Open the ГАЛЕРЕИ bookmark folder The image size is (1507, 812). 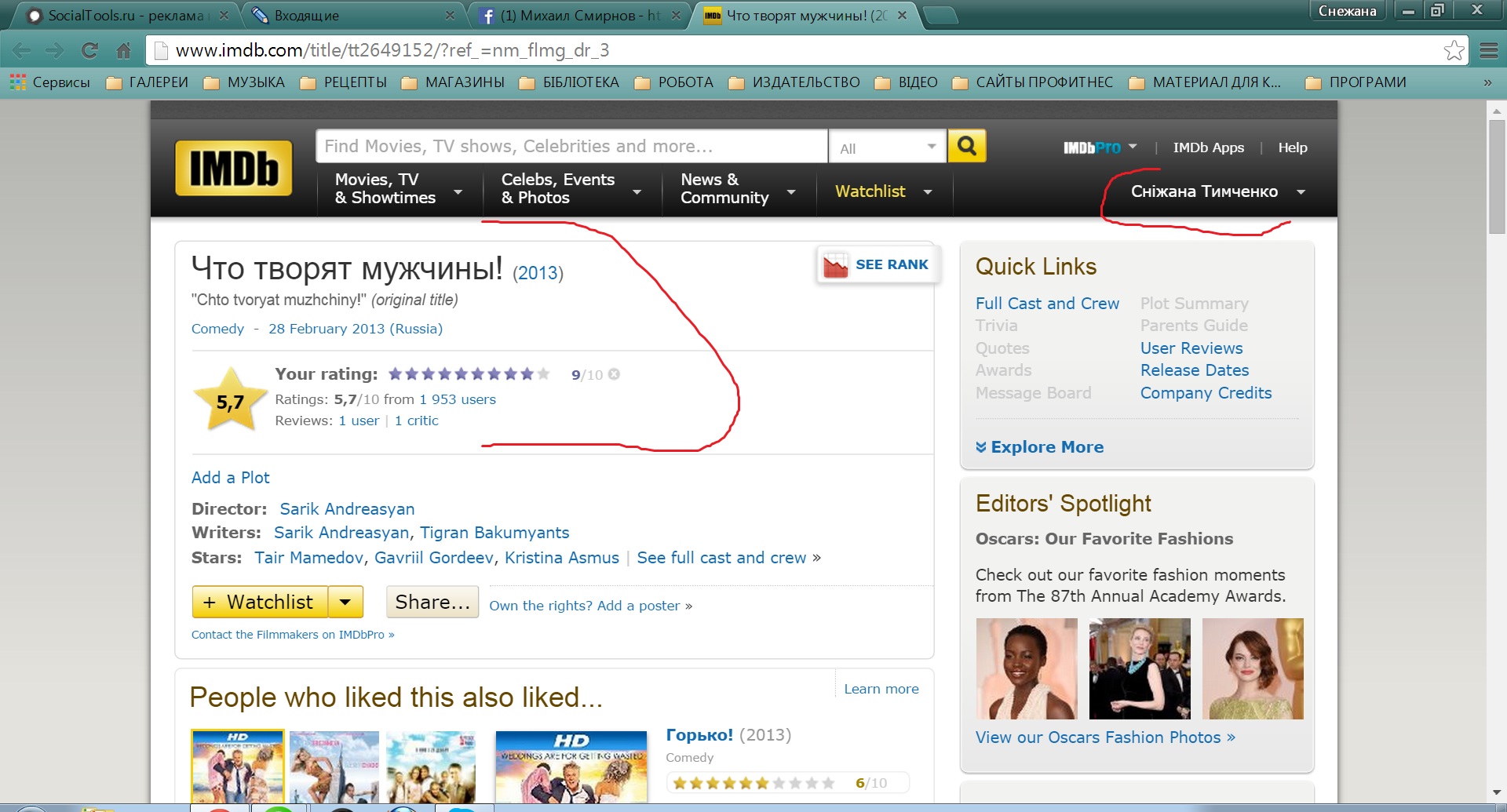[x=147, y=82]
